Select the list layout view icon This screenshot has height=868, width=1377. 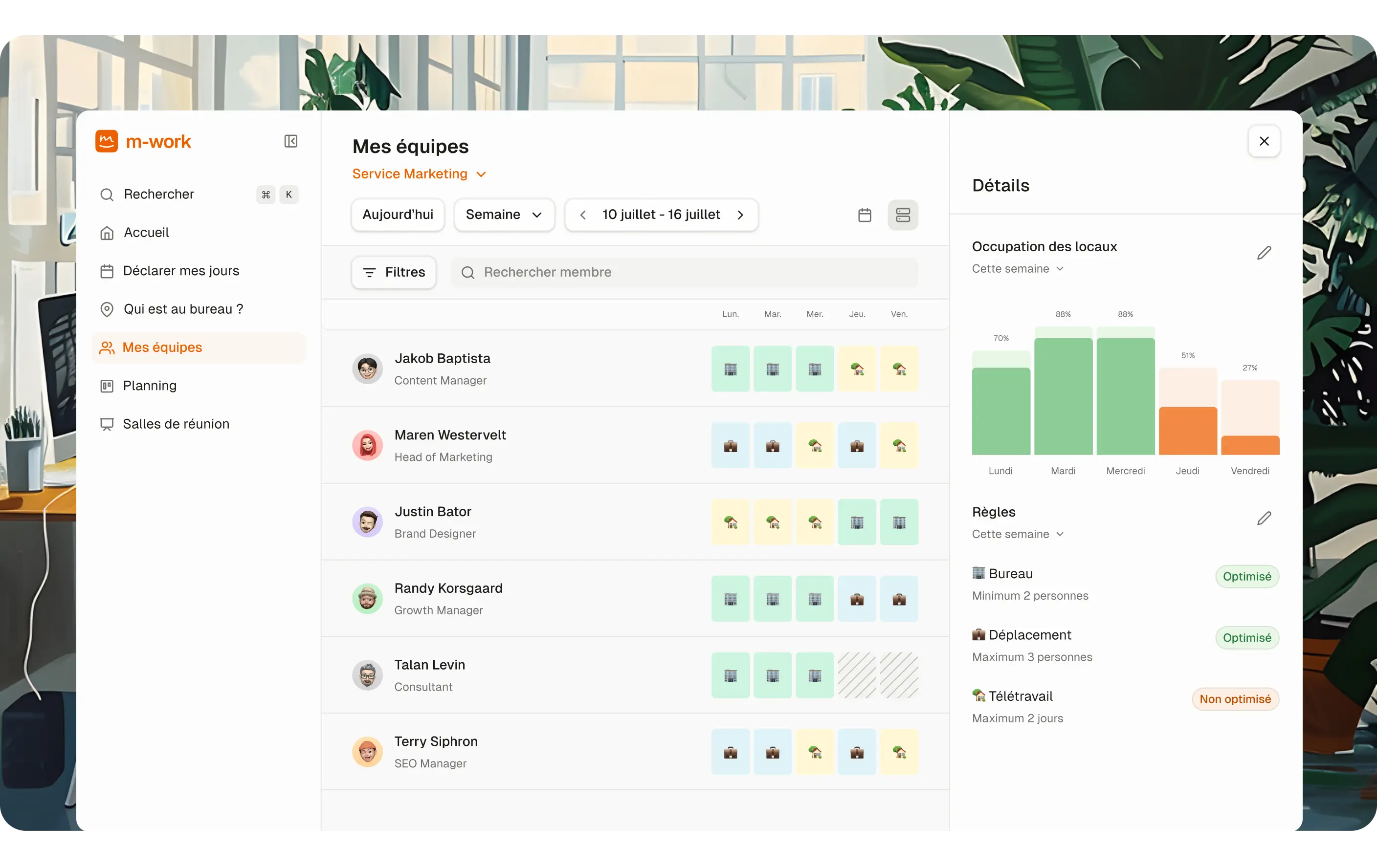click(903, 215)
